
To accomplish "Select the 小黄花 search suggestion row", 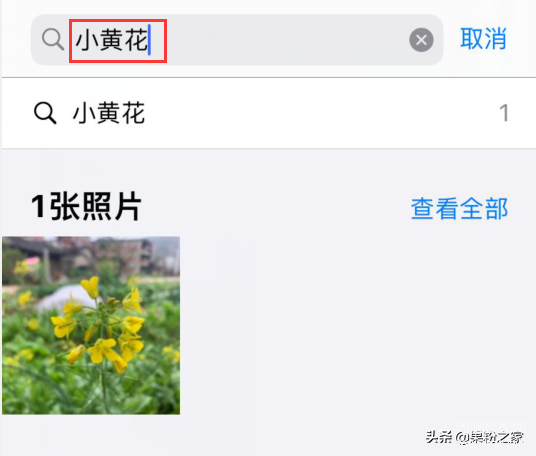I will 269,113.
